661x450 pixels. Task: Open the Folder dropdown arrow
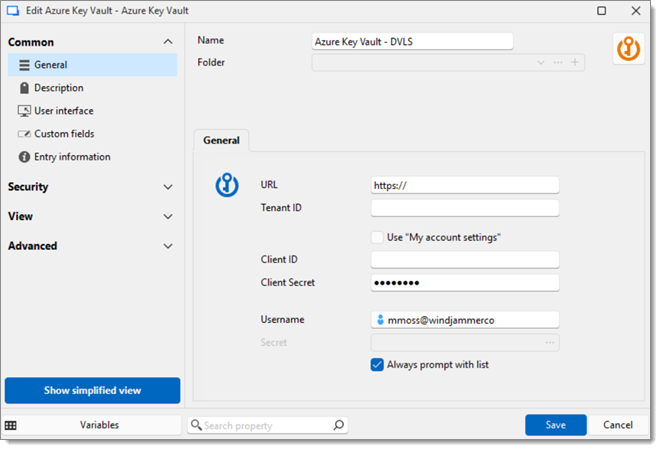tap(541, 62)
